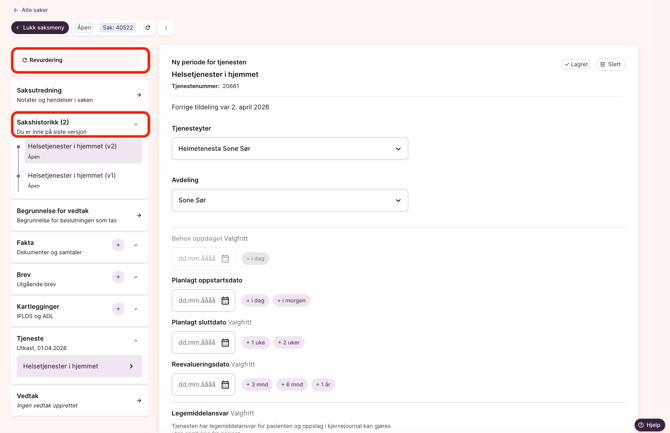Image resolution: width=670 pixels, height=433 pixels.
Task: Open calendar picker for Planlagt sluttdato
Action: (225, 343)
